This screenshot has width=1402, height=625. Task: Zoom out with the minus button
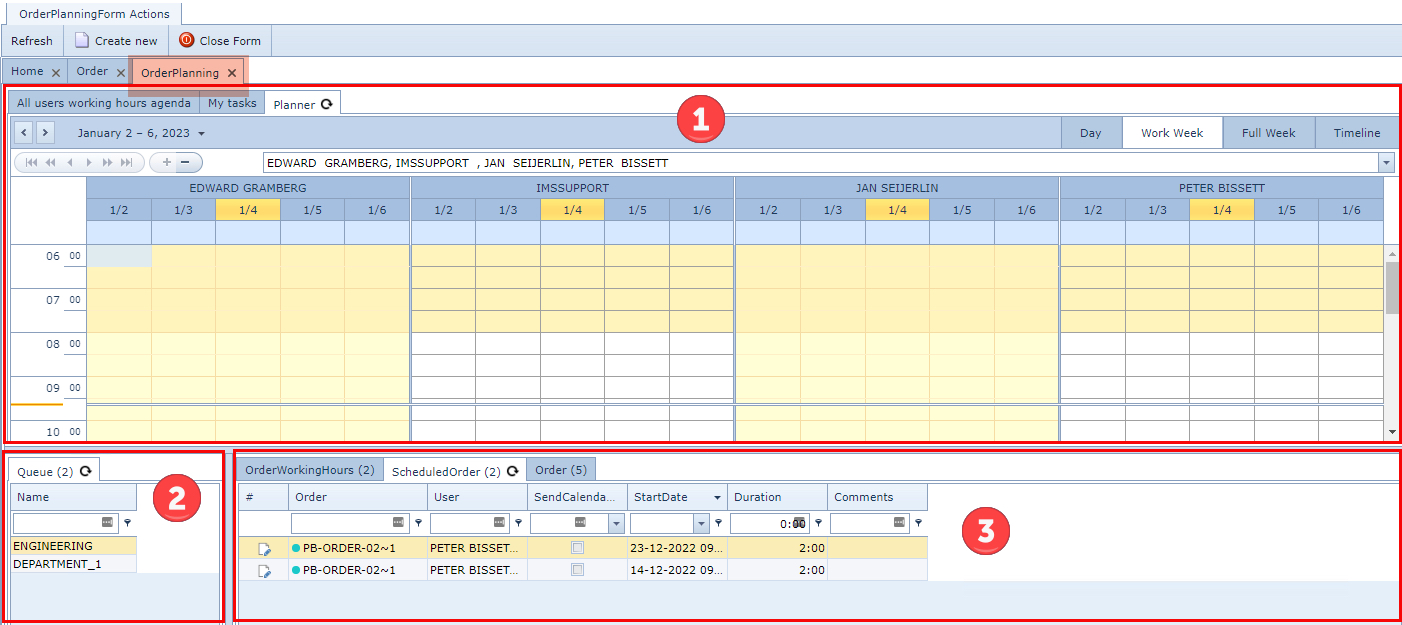click(x=185, y=162)
